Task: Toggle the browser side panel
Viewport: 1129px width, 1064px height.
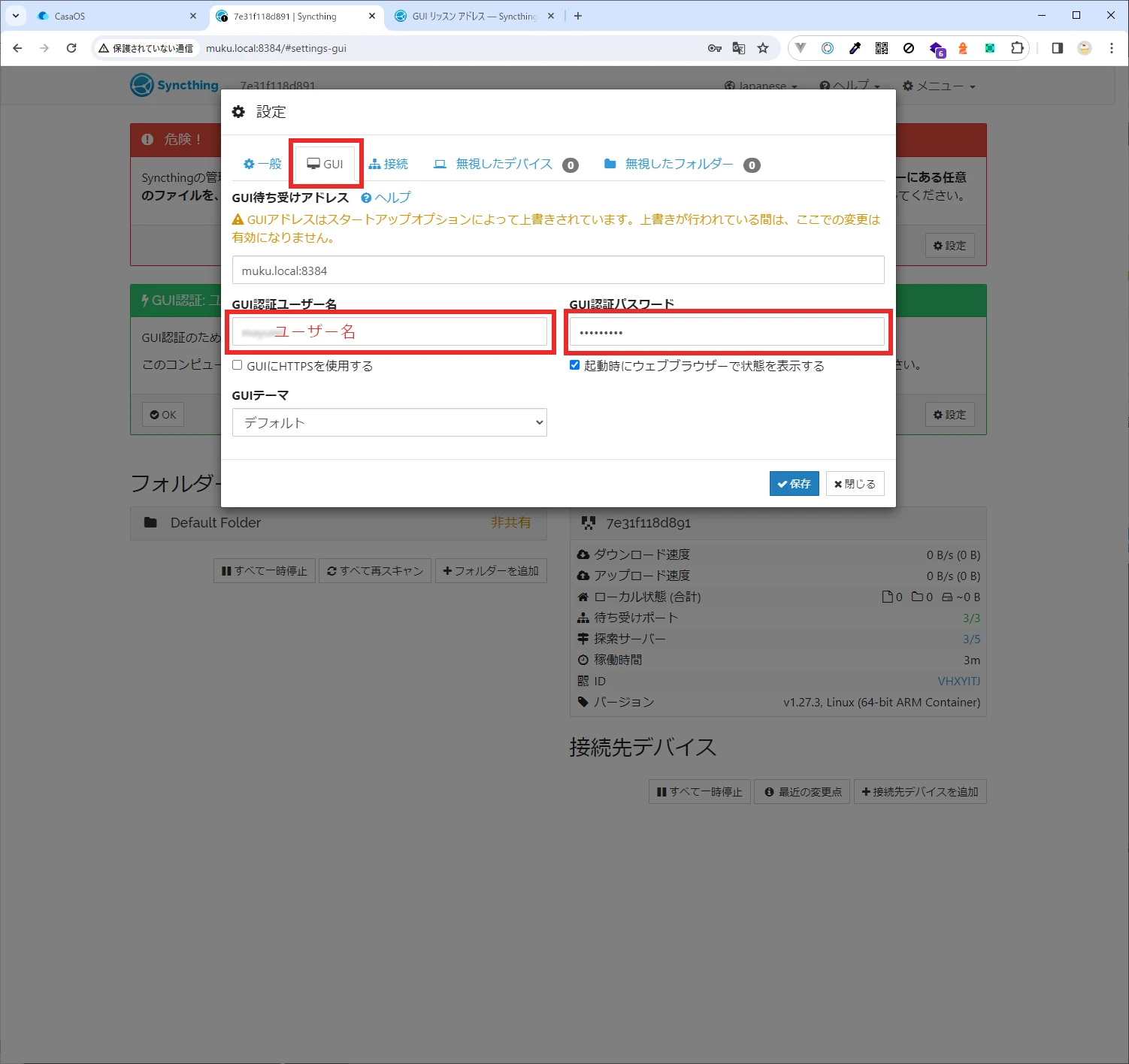Action: pyautogui.click(x=1057, y=48)
